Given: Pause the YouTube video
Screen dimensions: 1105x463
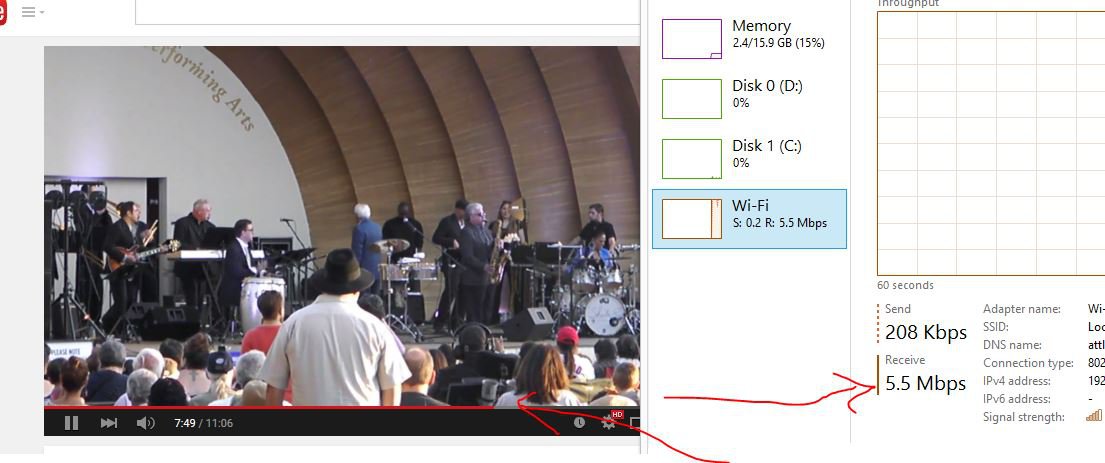Looking at the screenshot, I should coord(71,423).
